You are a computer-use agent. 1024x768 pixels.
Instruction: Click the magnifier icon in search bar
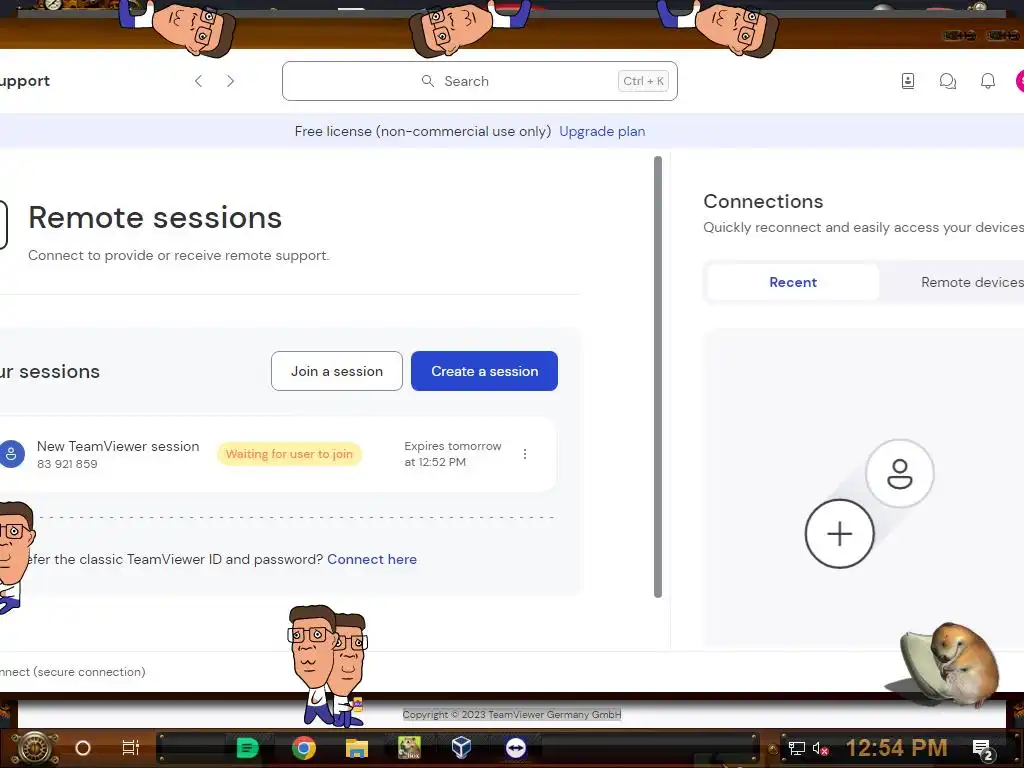428,81
